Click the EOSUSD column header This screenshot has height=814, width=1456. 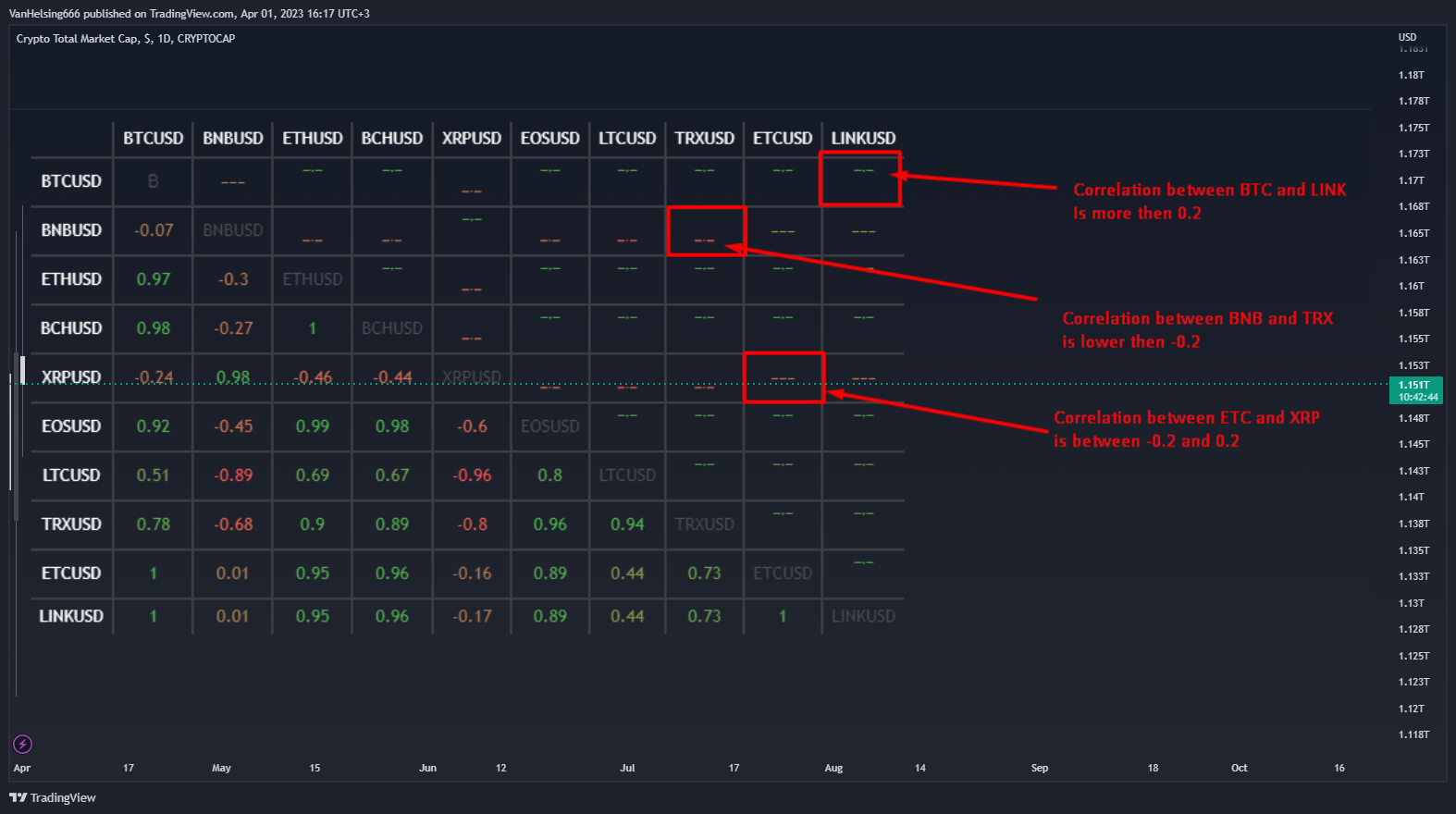pyautogui.click(x=550, y=138)
